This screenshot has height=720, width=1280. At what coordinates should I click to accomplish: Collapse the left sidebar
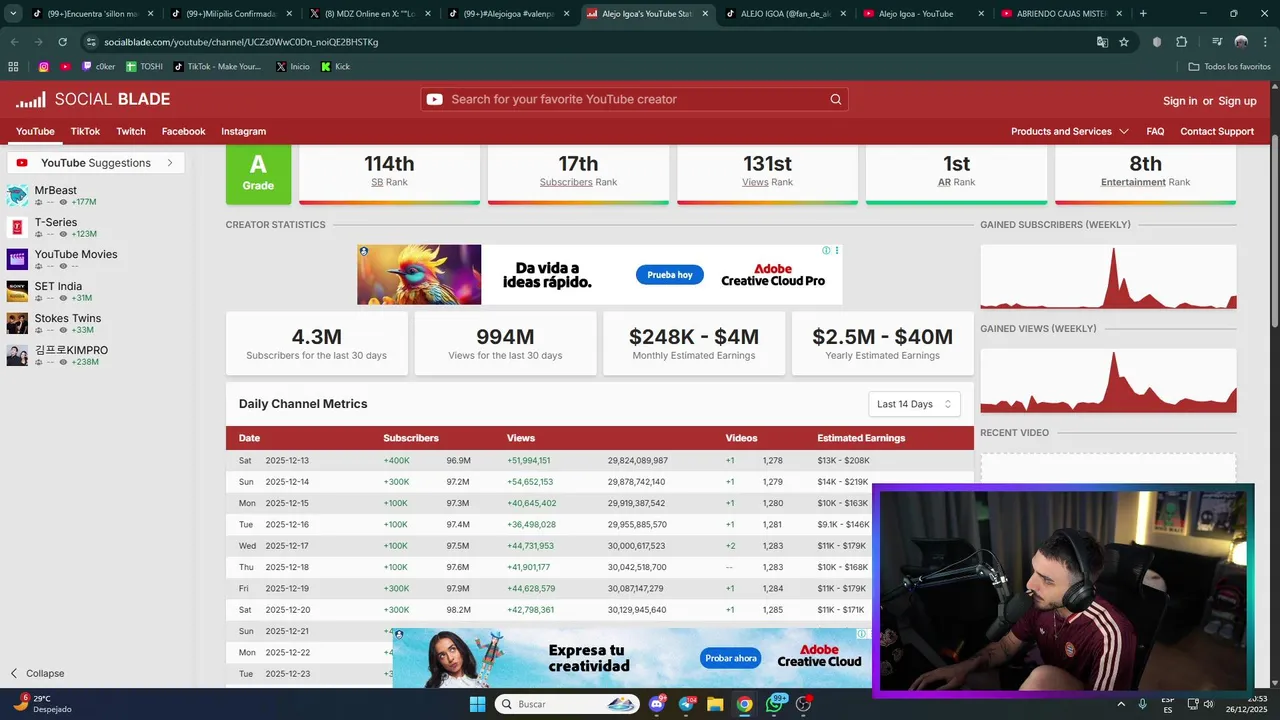tap(36, 673)
